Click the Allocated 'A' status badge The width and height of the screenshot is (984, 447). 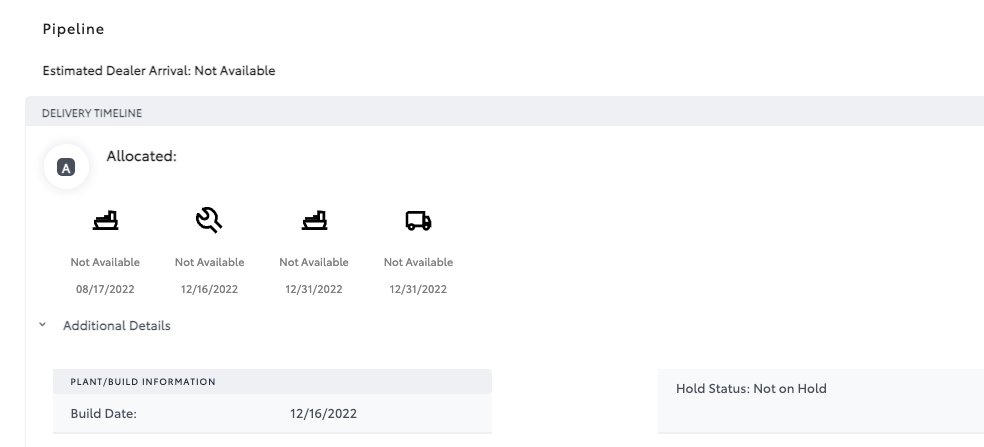66,168
